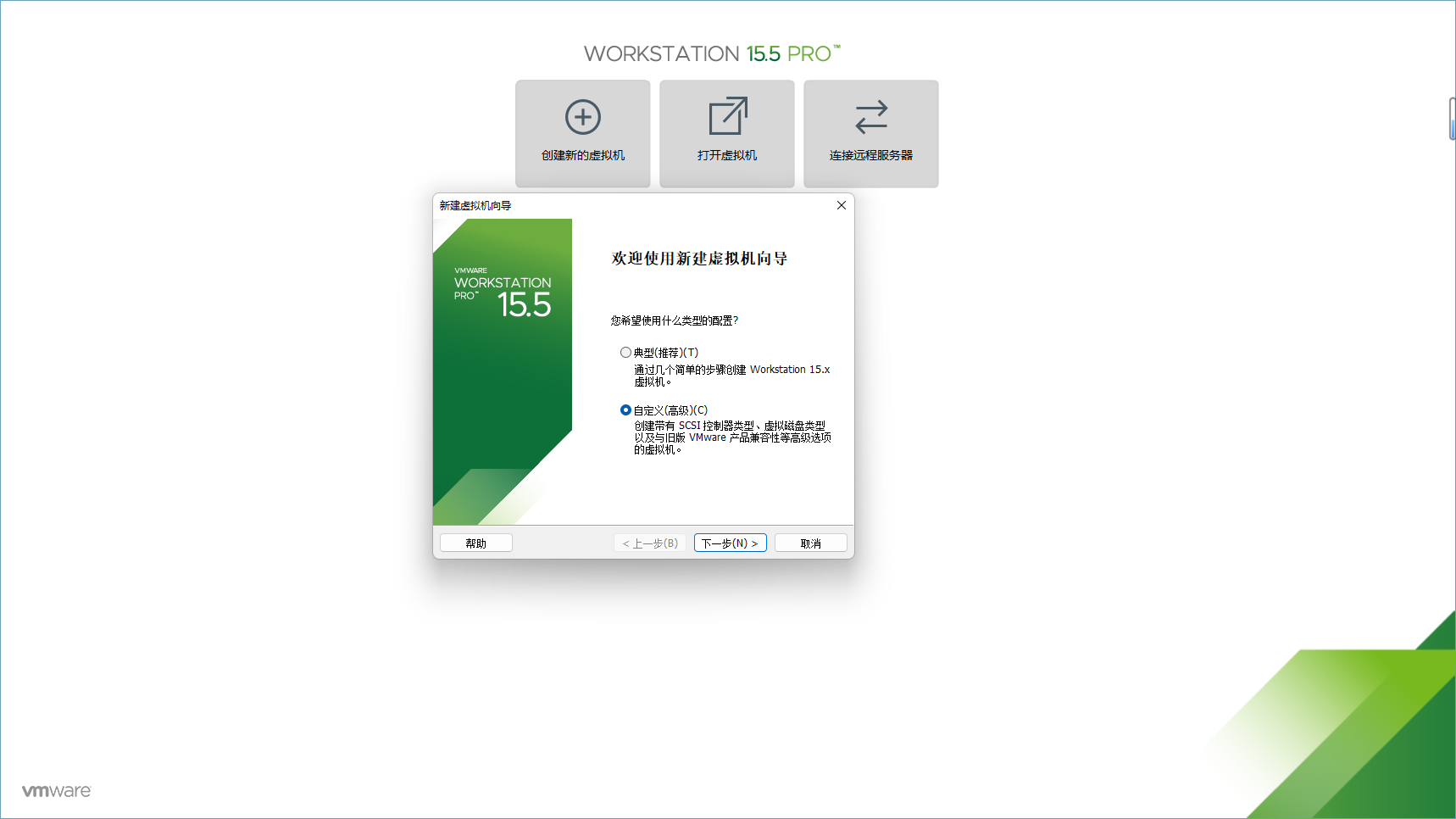Select the 典型(推荐)(T) radio option
Image resolution: width=1456 pixels, height=819 pixels.
[625, 353]
